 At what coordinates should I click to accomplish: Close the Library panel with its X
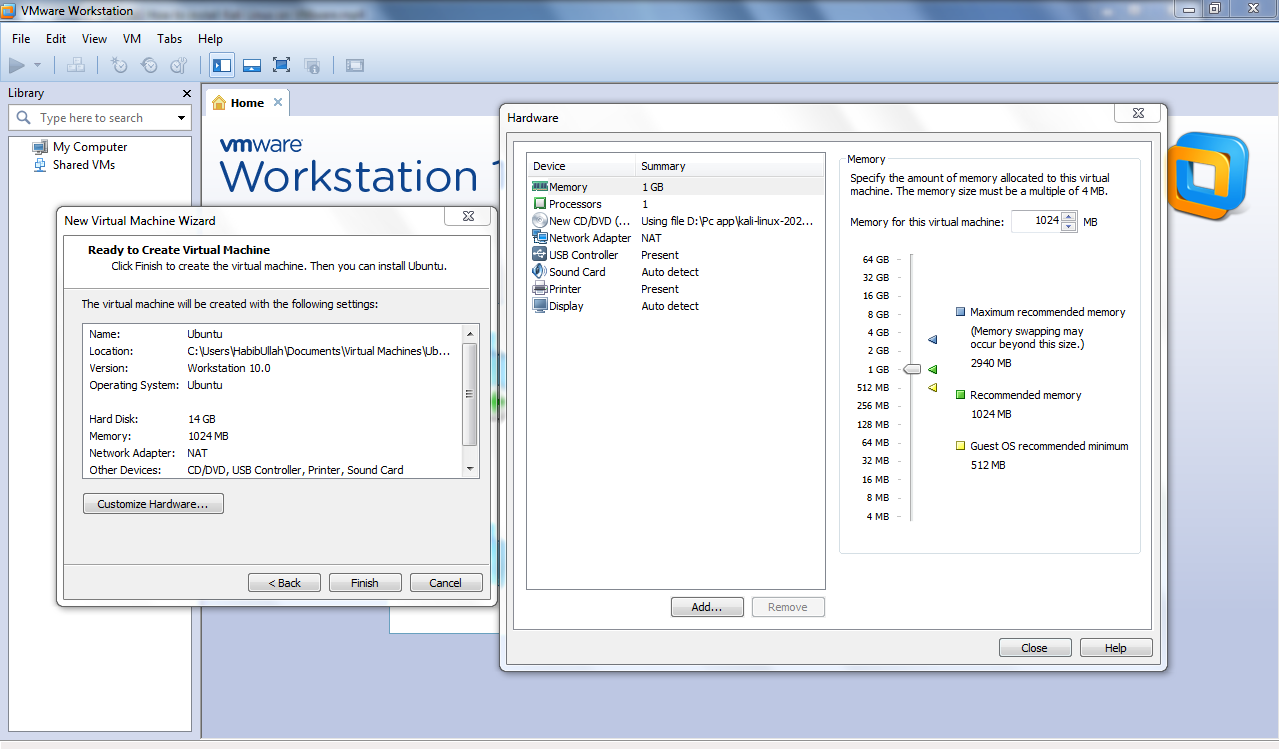tap(186, 93)
